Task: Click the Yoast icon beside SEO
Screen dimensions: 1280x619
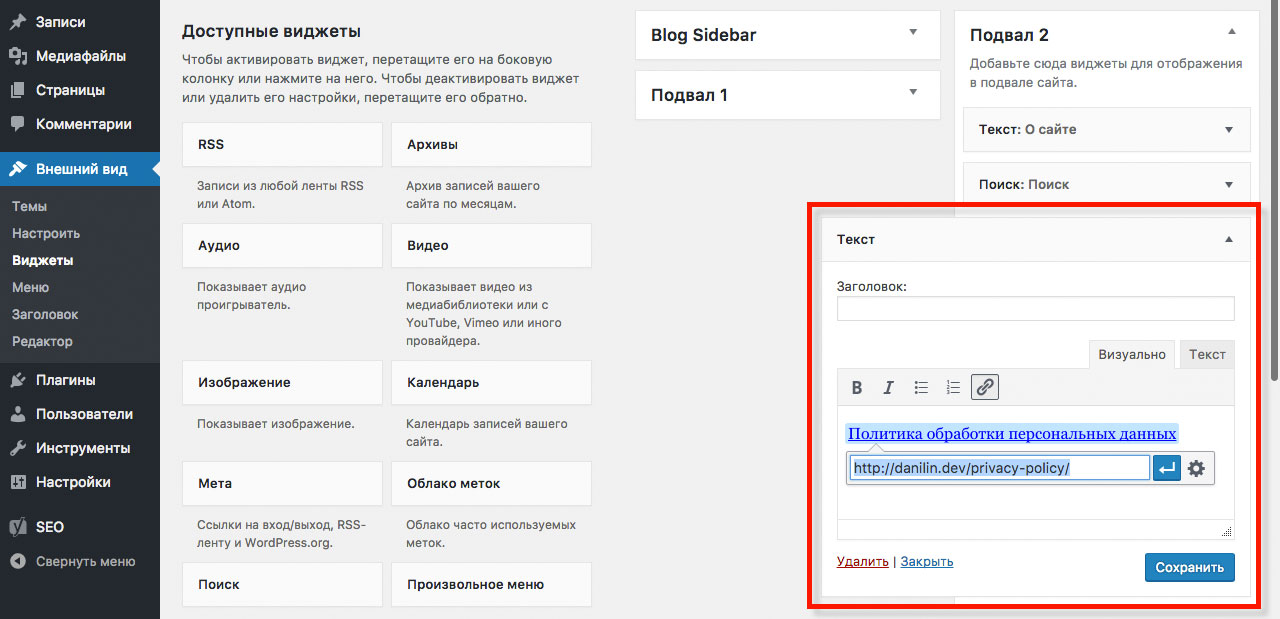Action: pos(18,527)
